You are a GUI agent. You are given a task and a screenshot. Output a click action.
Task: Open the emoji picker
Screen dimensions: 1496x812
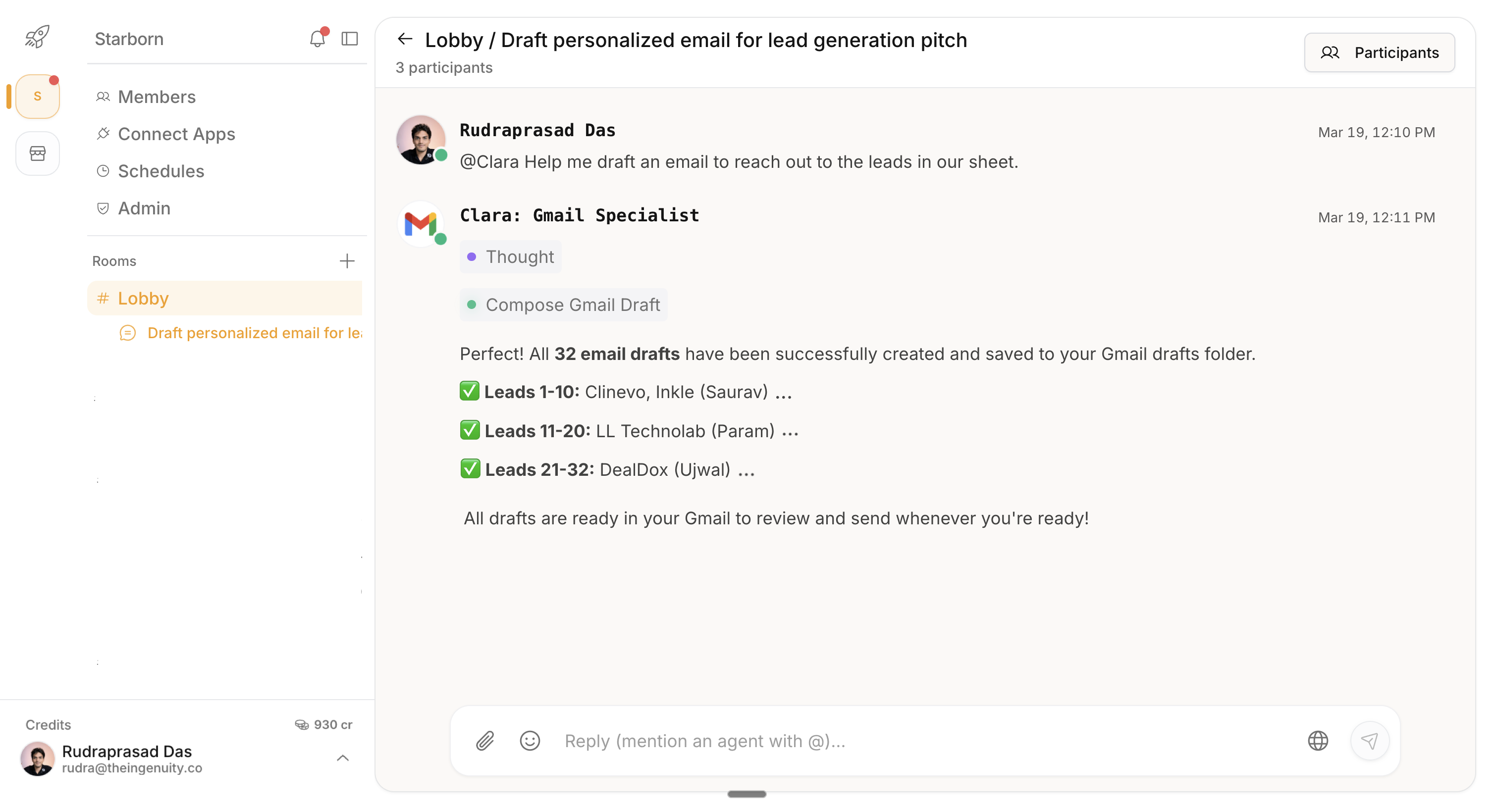530,741
